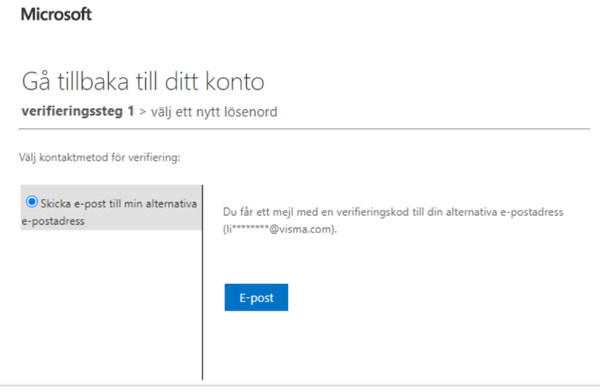Click the 'välj ett nytt lösenord' step text
The height and width of the screenshot is (392, 600).
[x=214, y=112]
